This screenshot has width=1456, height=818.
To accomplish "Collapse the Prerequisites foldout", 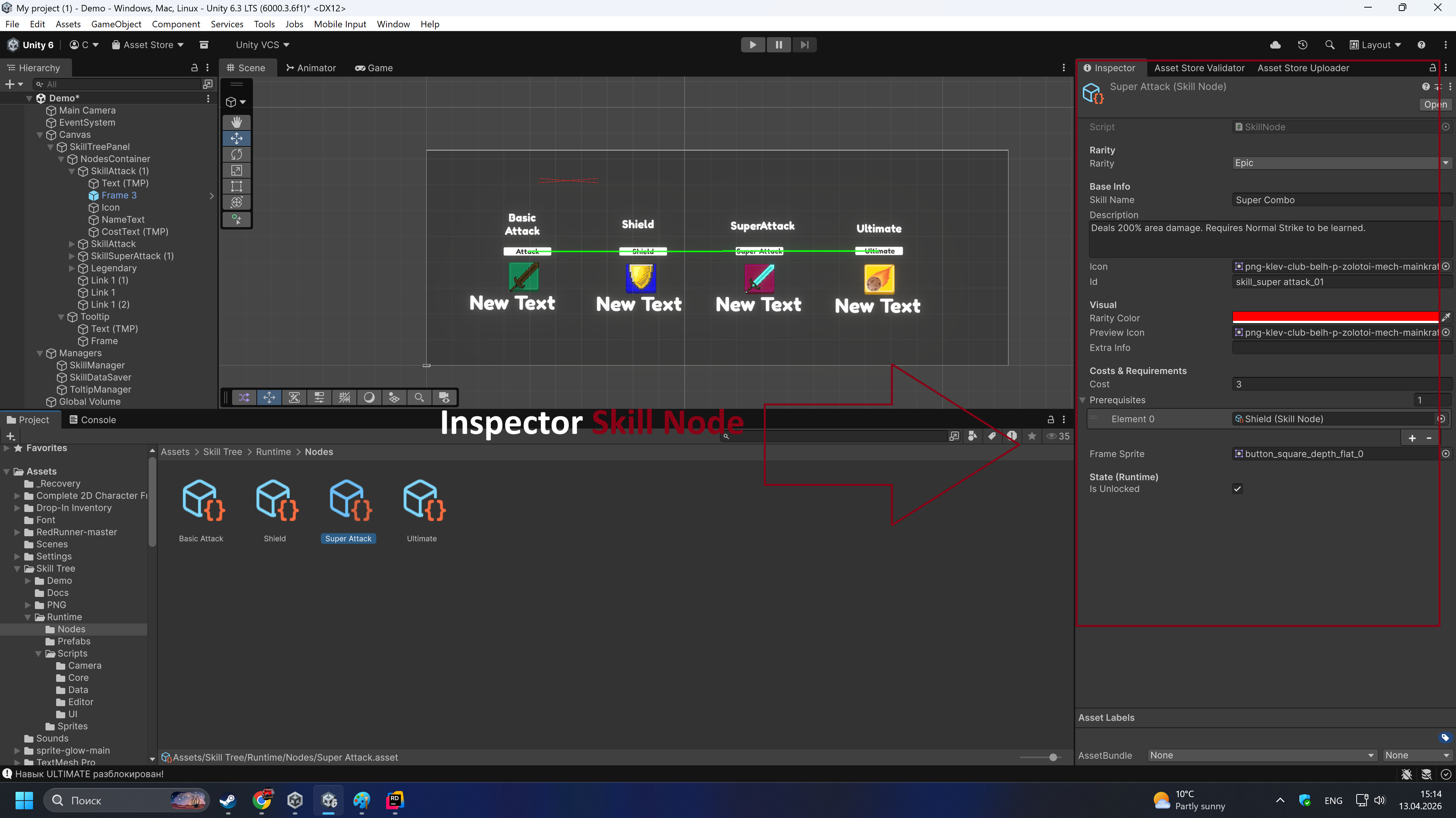I will [x=1082, y=400].
